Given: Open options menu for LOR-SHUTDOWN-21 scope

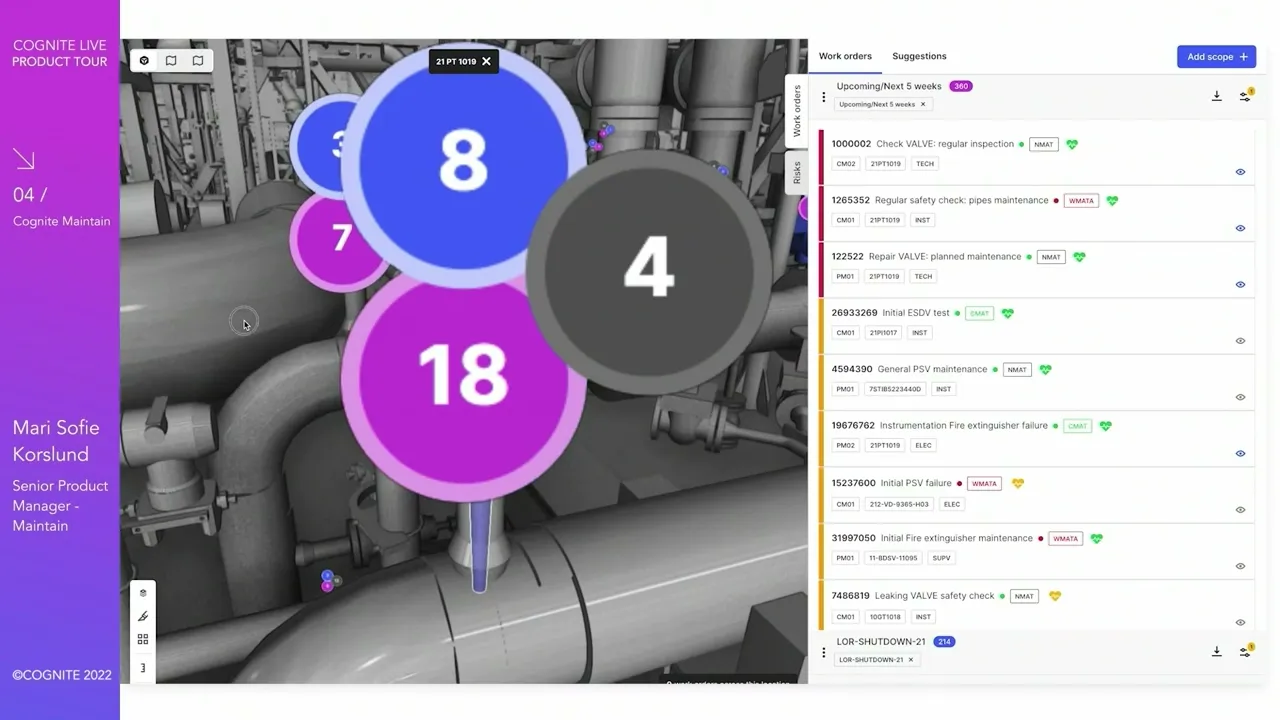Looking at the screenshot, I should coord(824,653).
